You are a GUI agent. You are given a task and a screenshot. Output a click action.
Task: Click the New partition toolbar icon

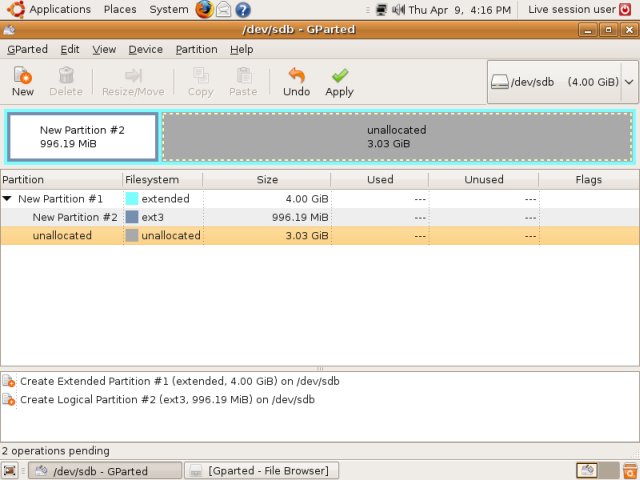pos(22,76)
